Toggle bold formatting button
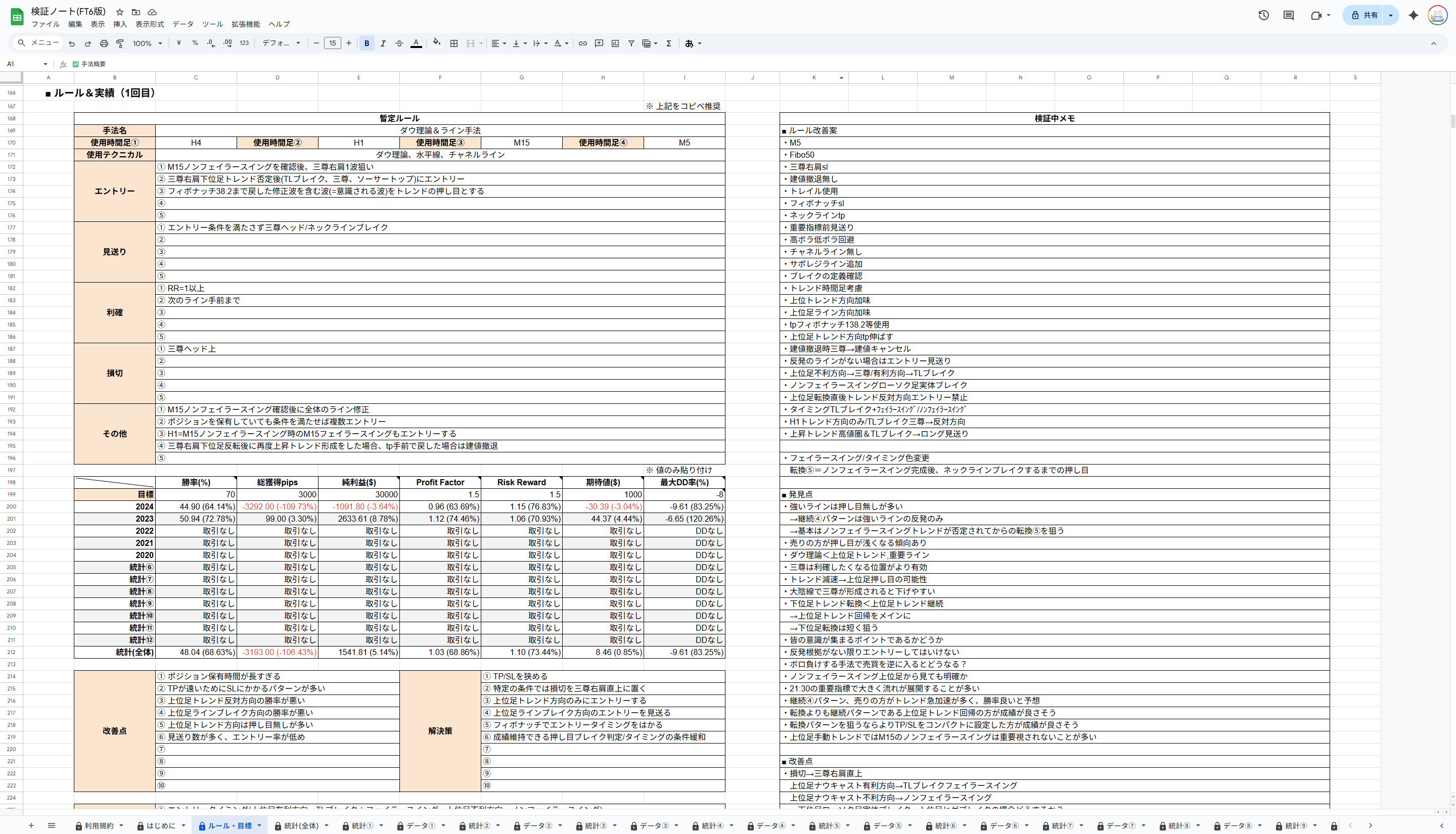 click(367, 43)
